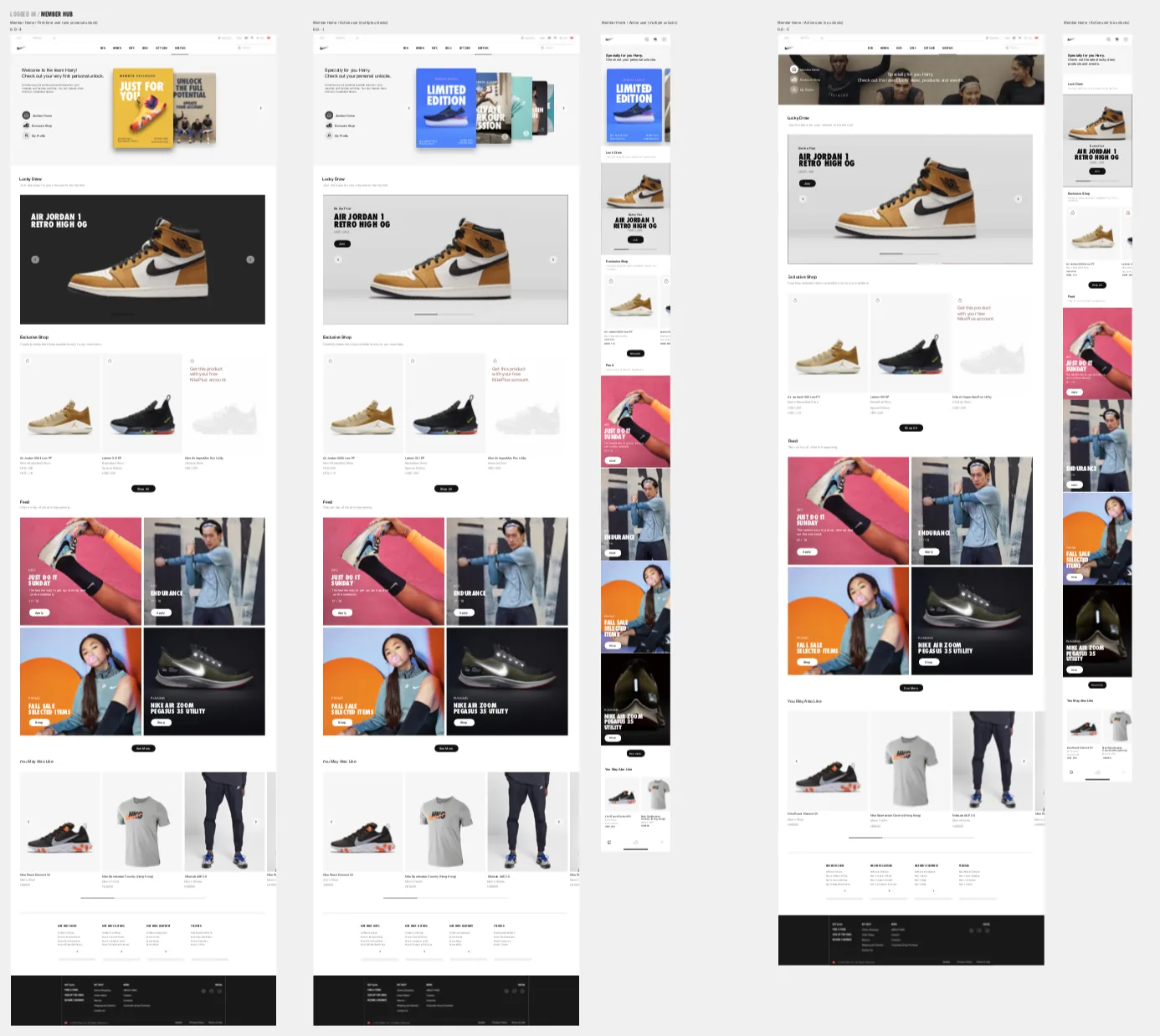
Task: Click Apply on leftmost artboard's Just Do It Sunday tile
Action: click(38, 613)
